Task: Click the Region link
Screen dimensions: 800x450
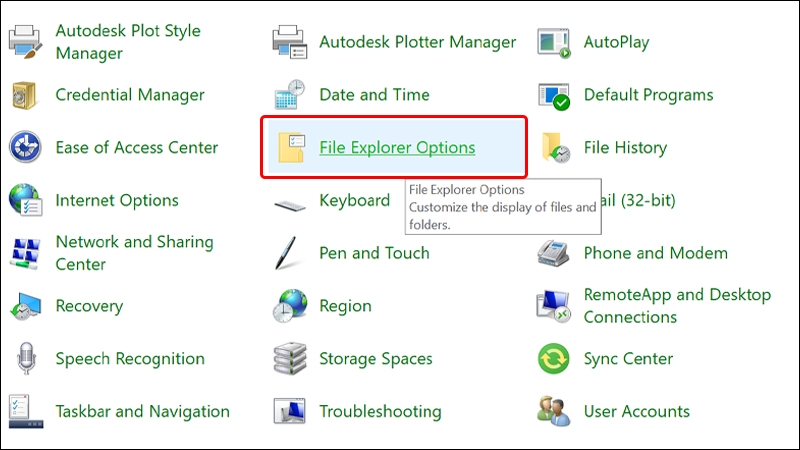Action: tap(345, 306)
